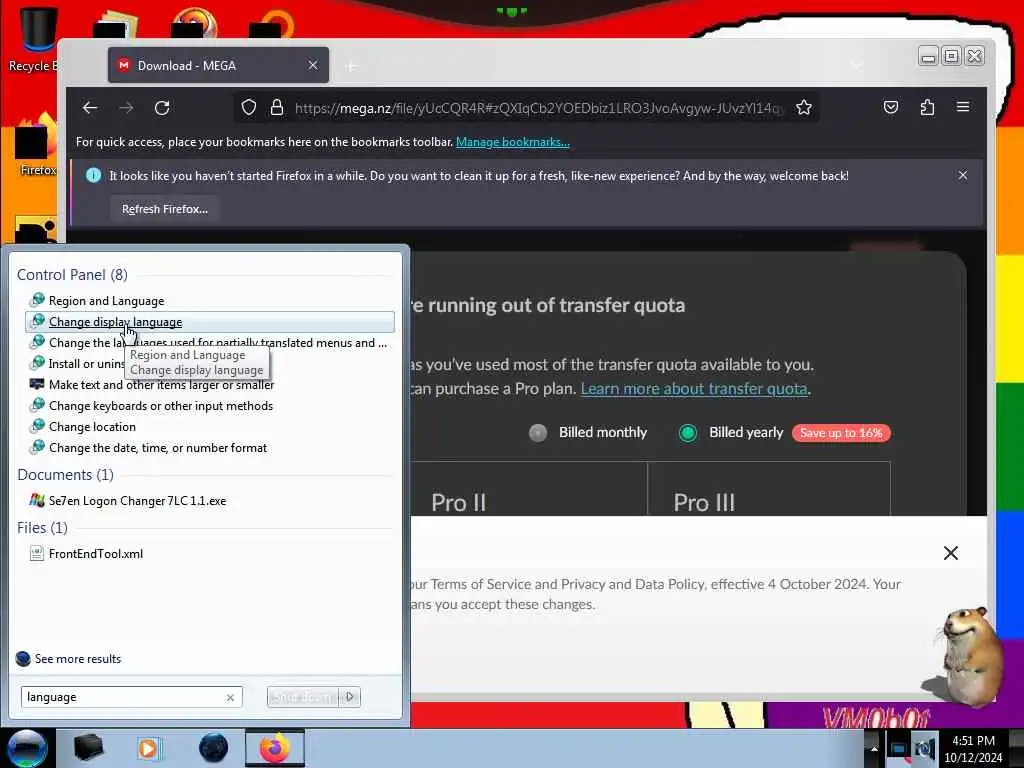The width and height of the screenshot is (1024, 768).
Task: Click See more results
Action: click(78, 659)
